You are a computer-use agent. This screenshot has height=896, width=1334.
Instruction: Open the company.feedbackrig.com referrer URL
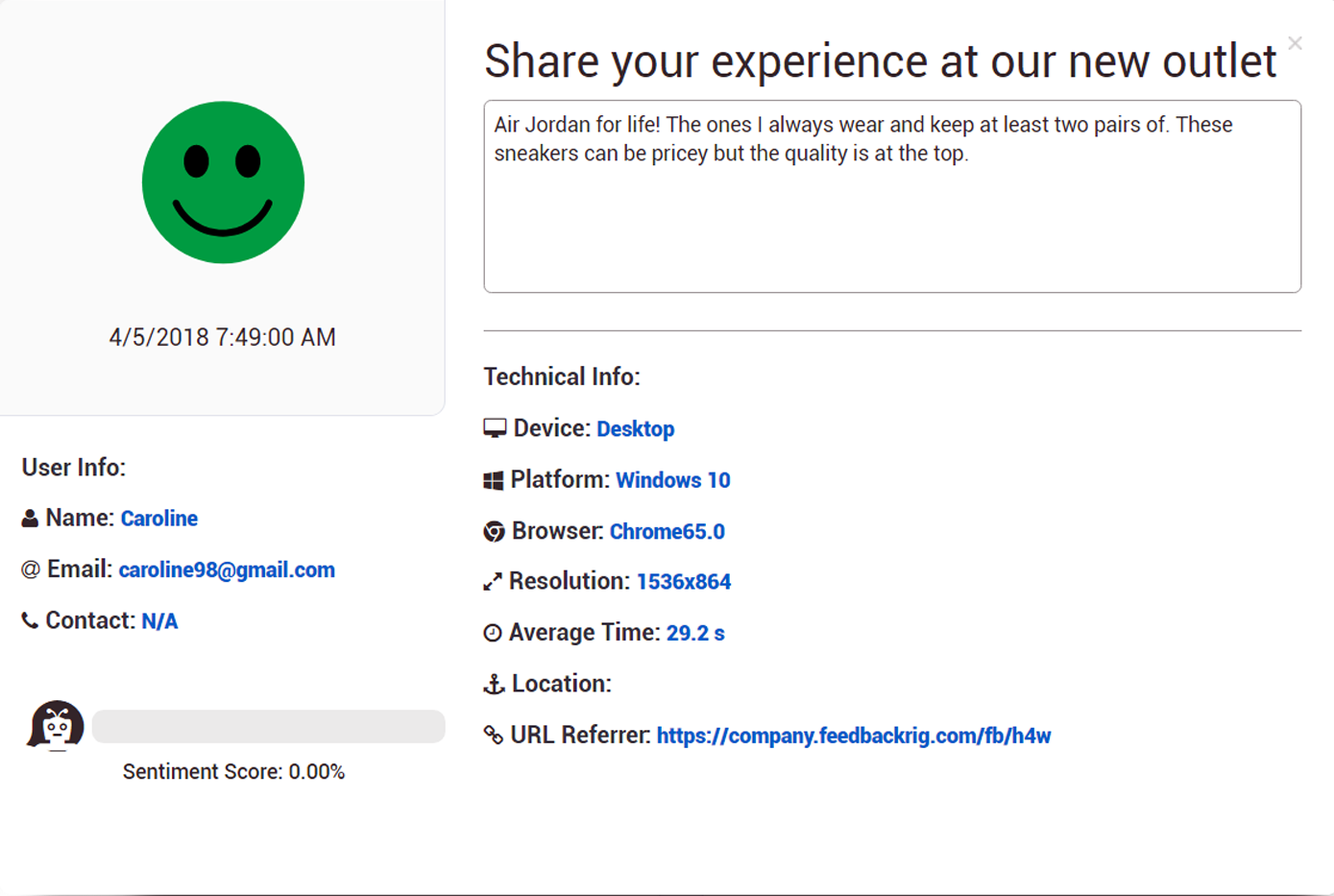pos(854,736)
